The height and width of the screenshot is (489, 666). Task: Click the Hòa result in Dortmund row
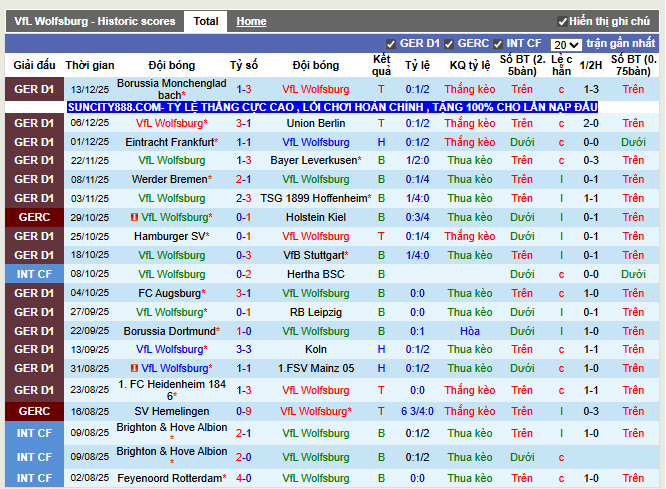pyautogui.click(x=470, y=331)
